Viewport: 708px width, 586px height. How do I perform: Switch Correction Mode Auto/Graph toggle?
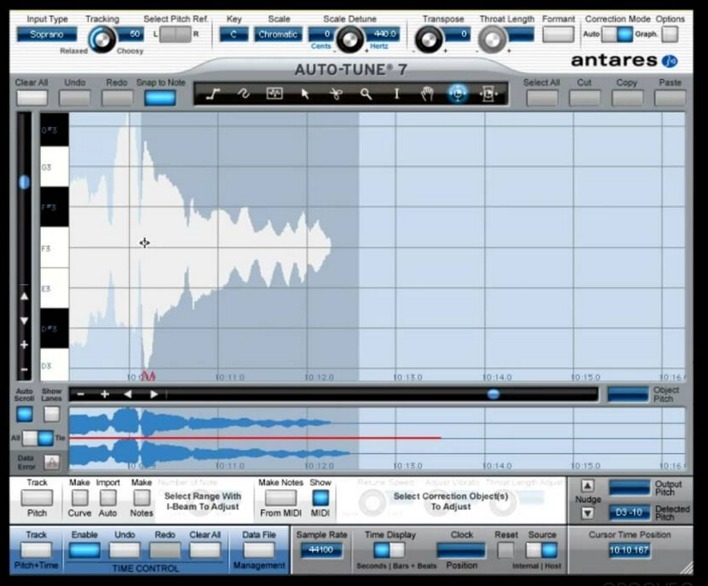coord(617,34)
